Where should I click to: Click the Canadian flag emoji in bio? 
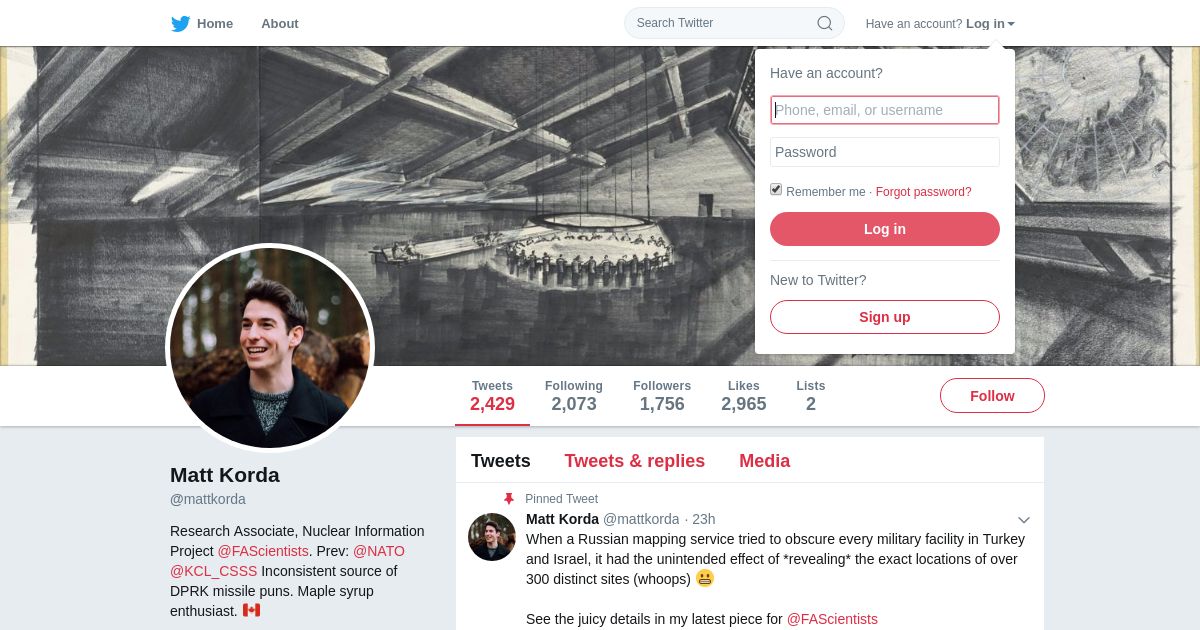pos(251,610)
